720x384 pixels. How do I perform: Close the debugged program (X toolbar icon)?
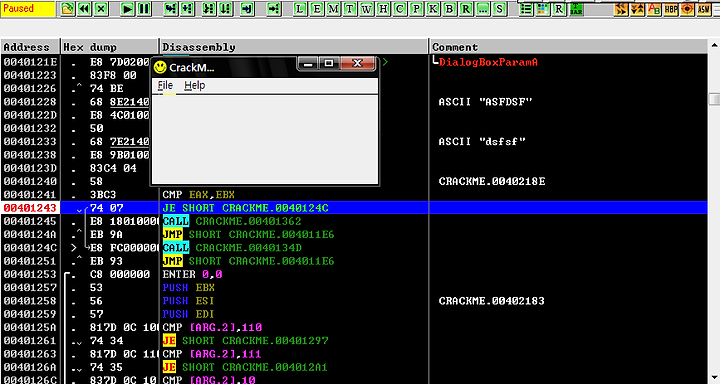click(x=101, y=9)
